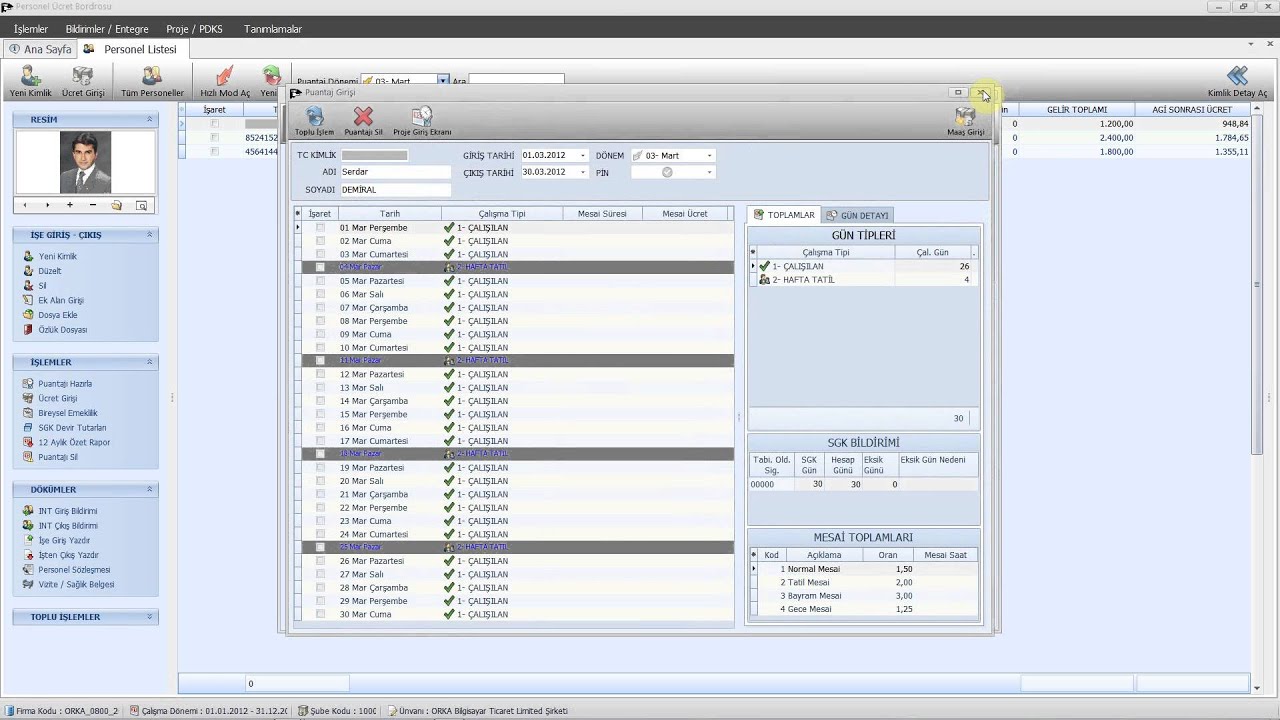Show next photo in Resim panel
The image size is (1280, 720).
pyautogui.click(x=47, y=205)
